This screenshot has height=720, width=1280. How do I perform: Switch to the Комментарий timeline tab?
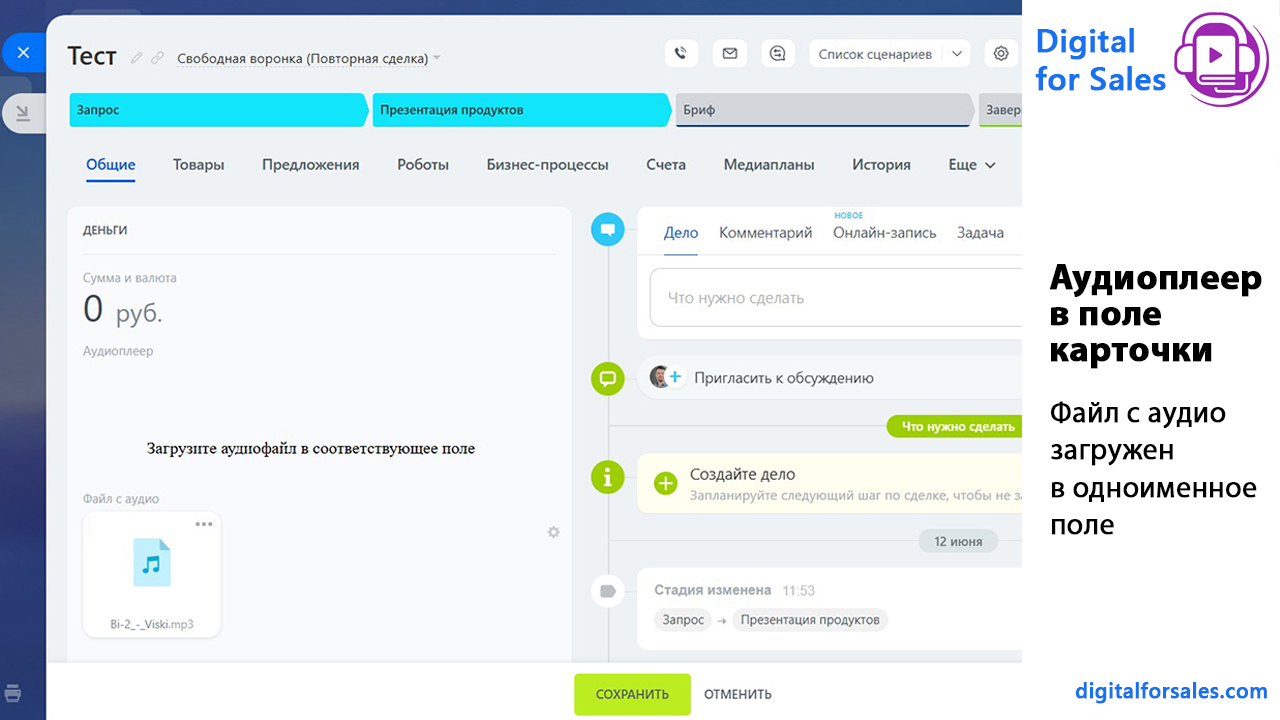pos(766,233)
